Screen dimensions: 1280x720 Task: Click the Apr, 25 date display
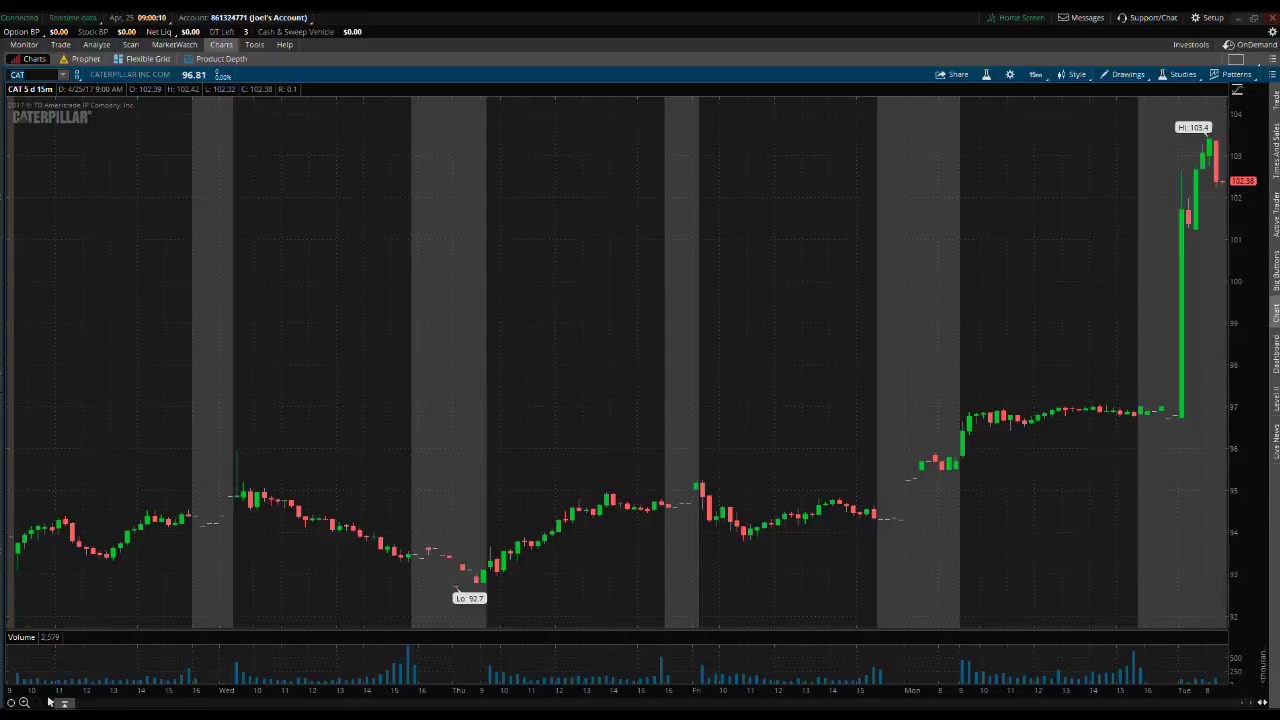pyautogui.click(x=121, y=18)
